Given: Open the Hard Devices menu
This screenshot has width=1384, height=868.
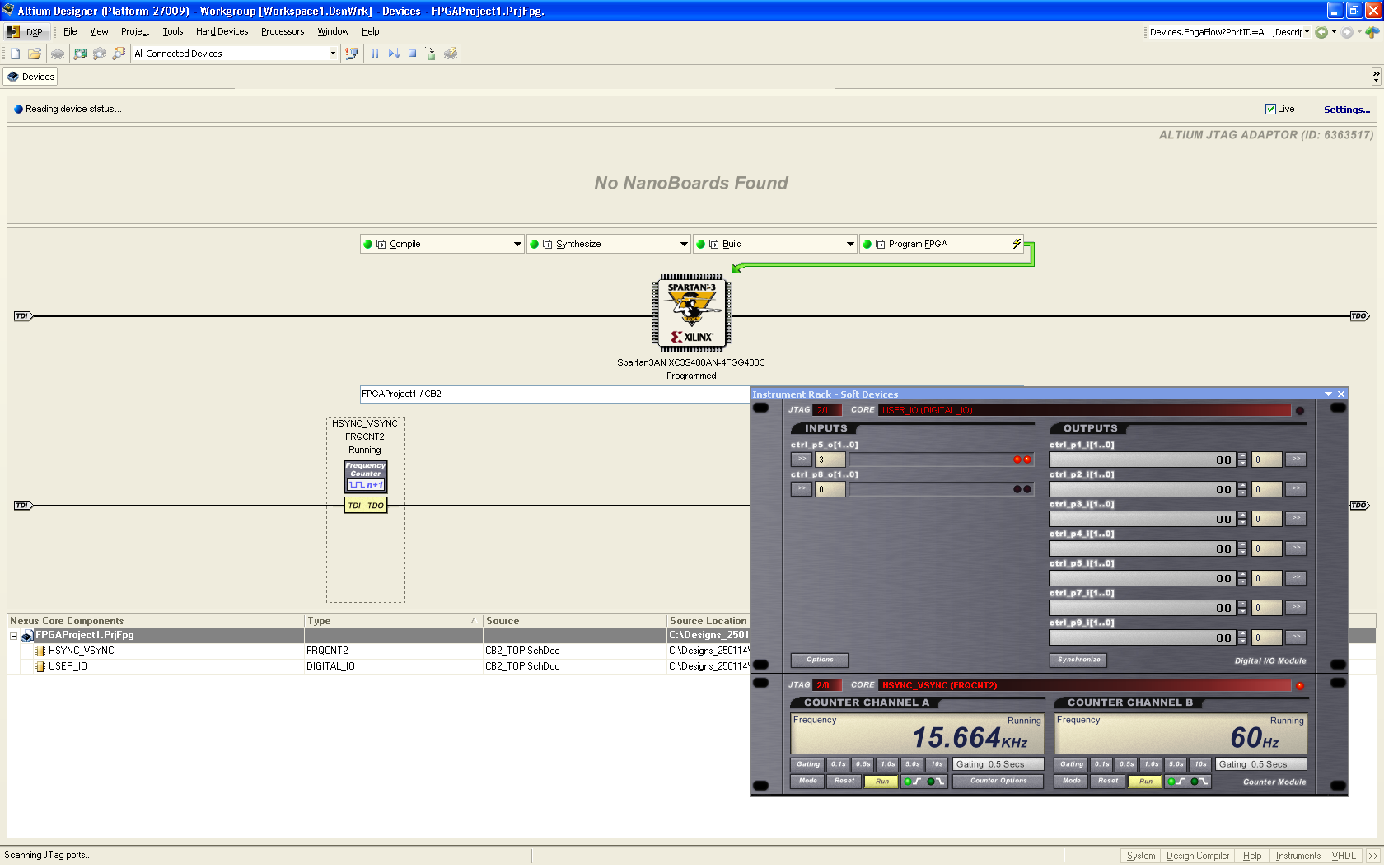Looking at the screenshot, I should pos(222,31).
